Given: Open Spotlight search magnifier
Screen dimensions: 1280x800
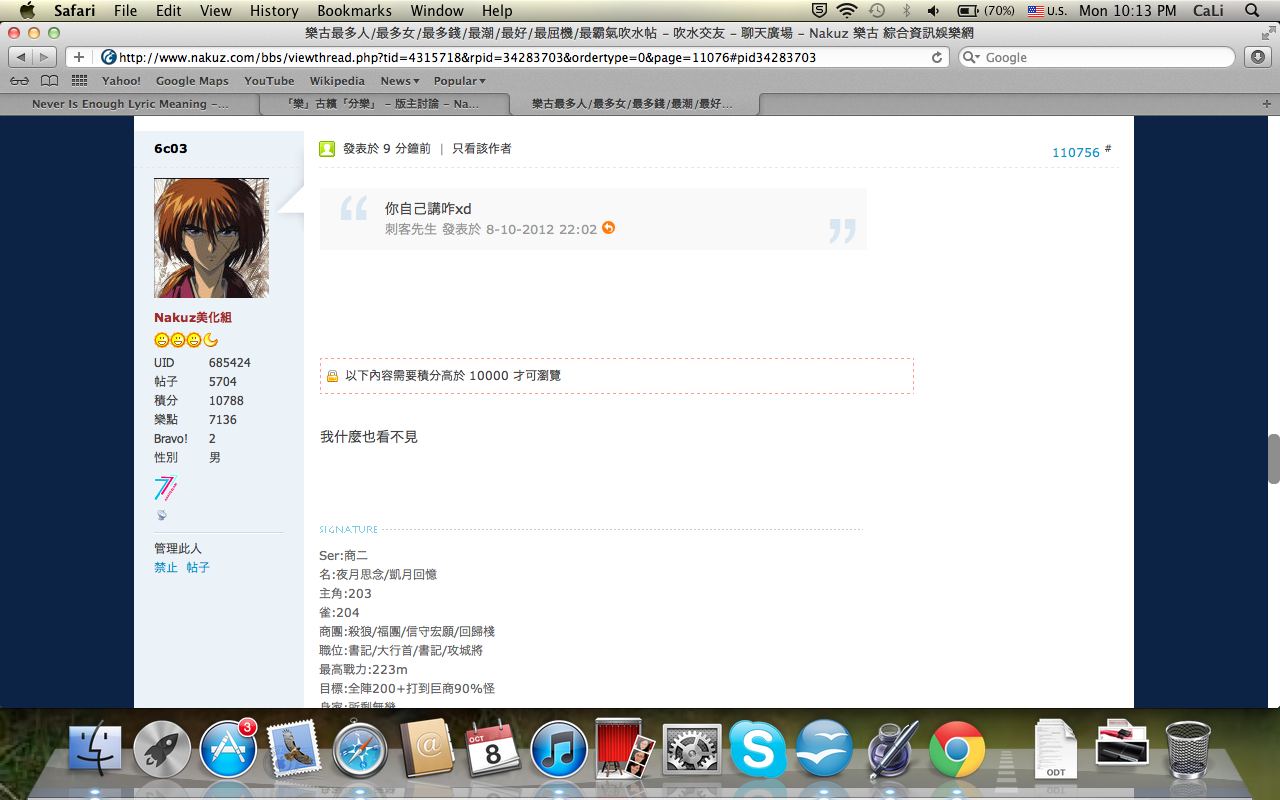Looking at the screenshot, I should 1254,11.
